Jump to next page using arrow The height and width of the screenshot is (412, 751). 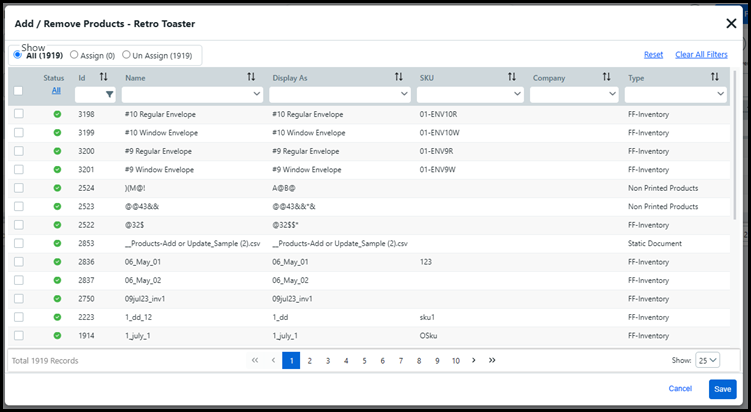474,360
